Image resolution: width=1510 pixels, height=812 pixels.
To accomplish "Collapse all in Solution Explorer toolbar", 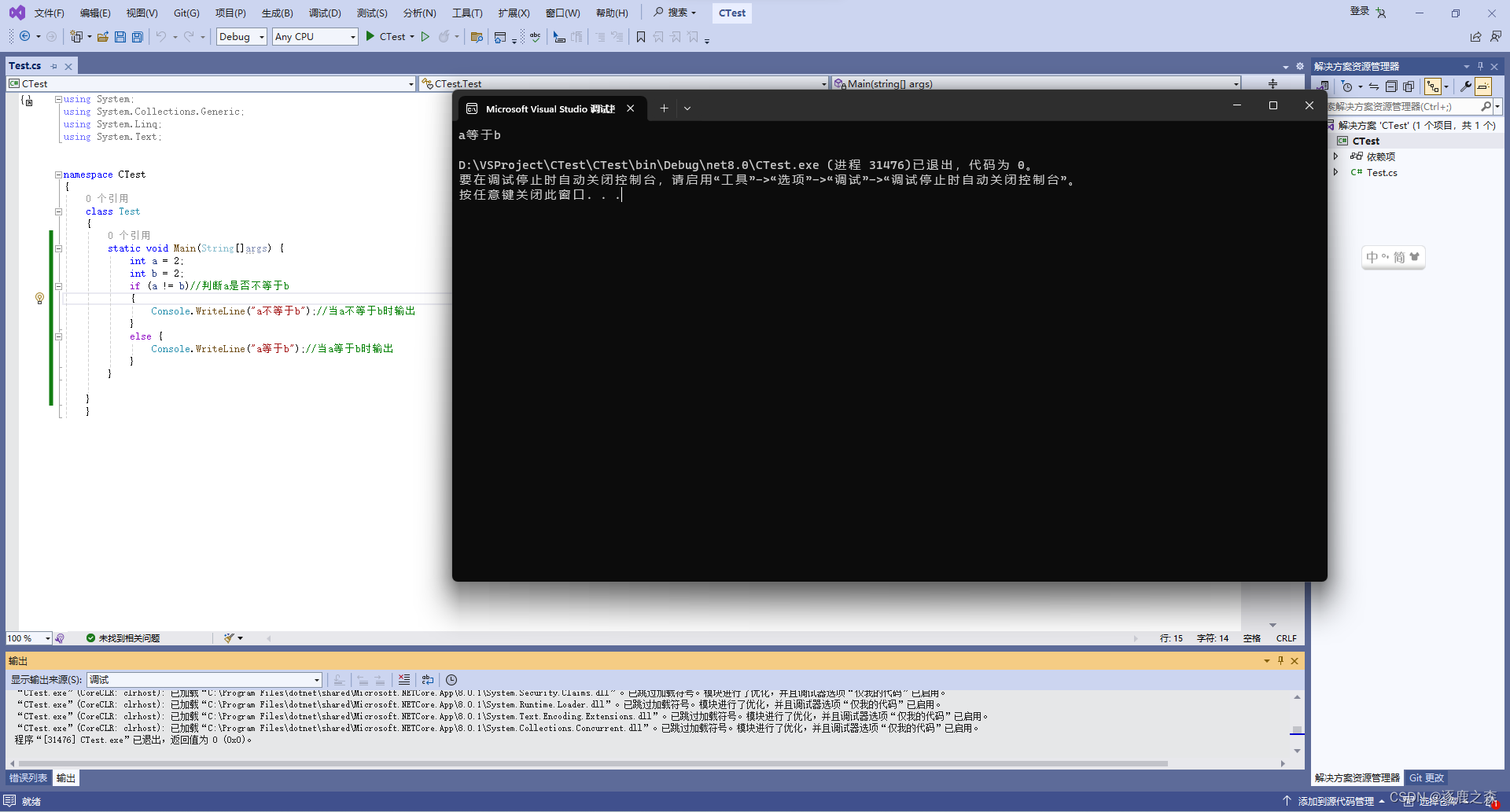I will [x=1391, y=86].
